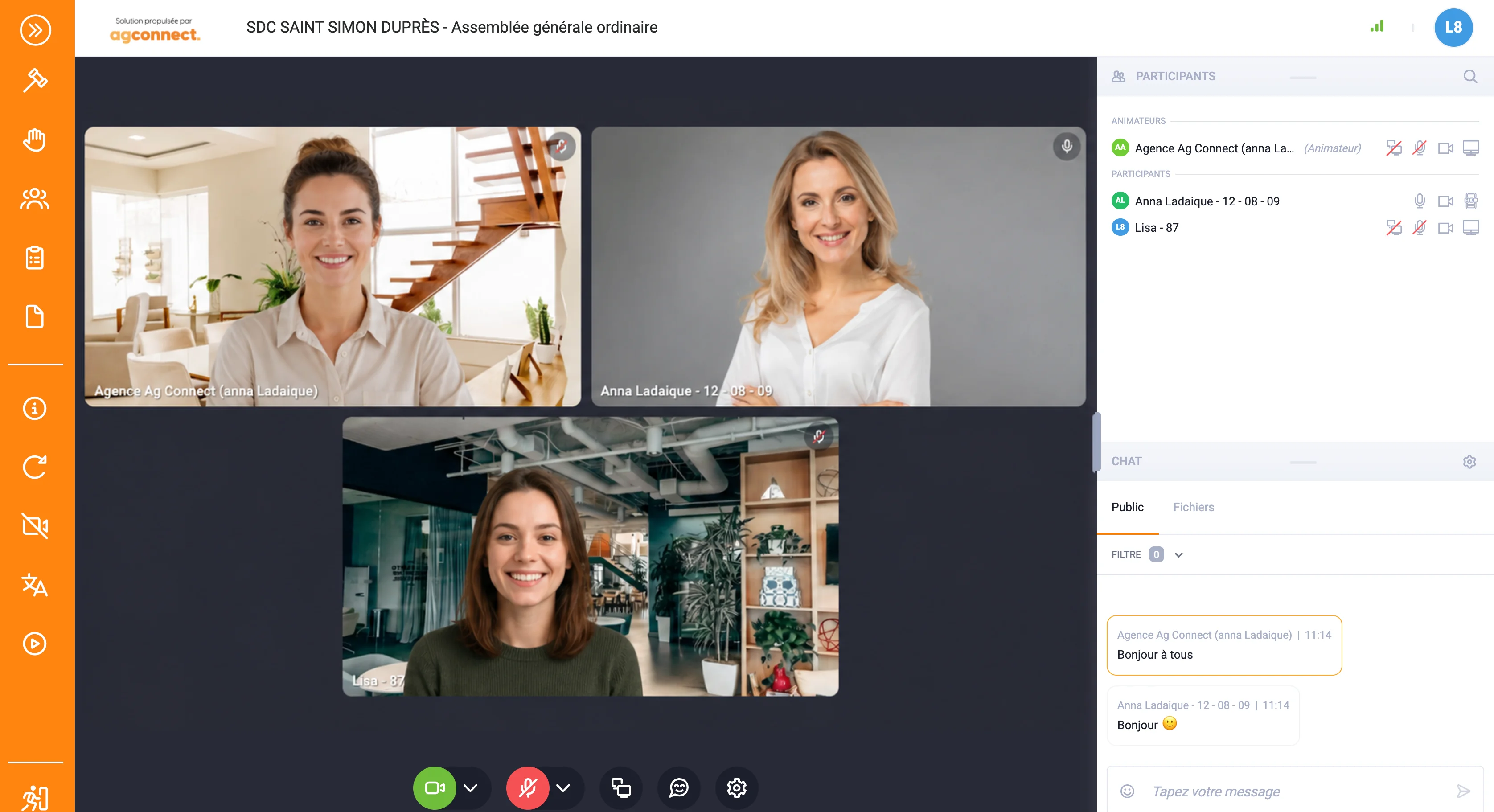
Task: Open the information icon in the sidebar
Action: coord(35,408)
